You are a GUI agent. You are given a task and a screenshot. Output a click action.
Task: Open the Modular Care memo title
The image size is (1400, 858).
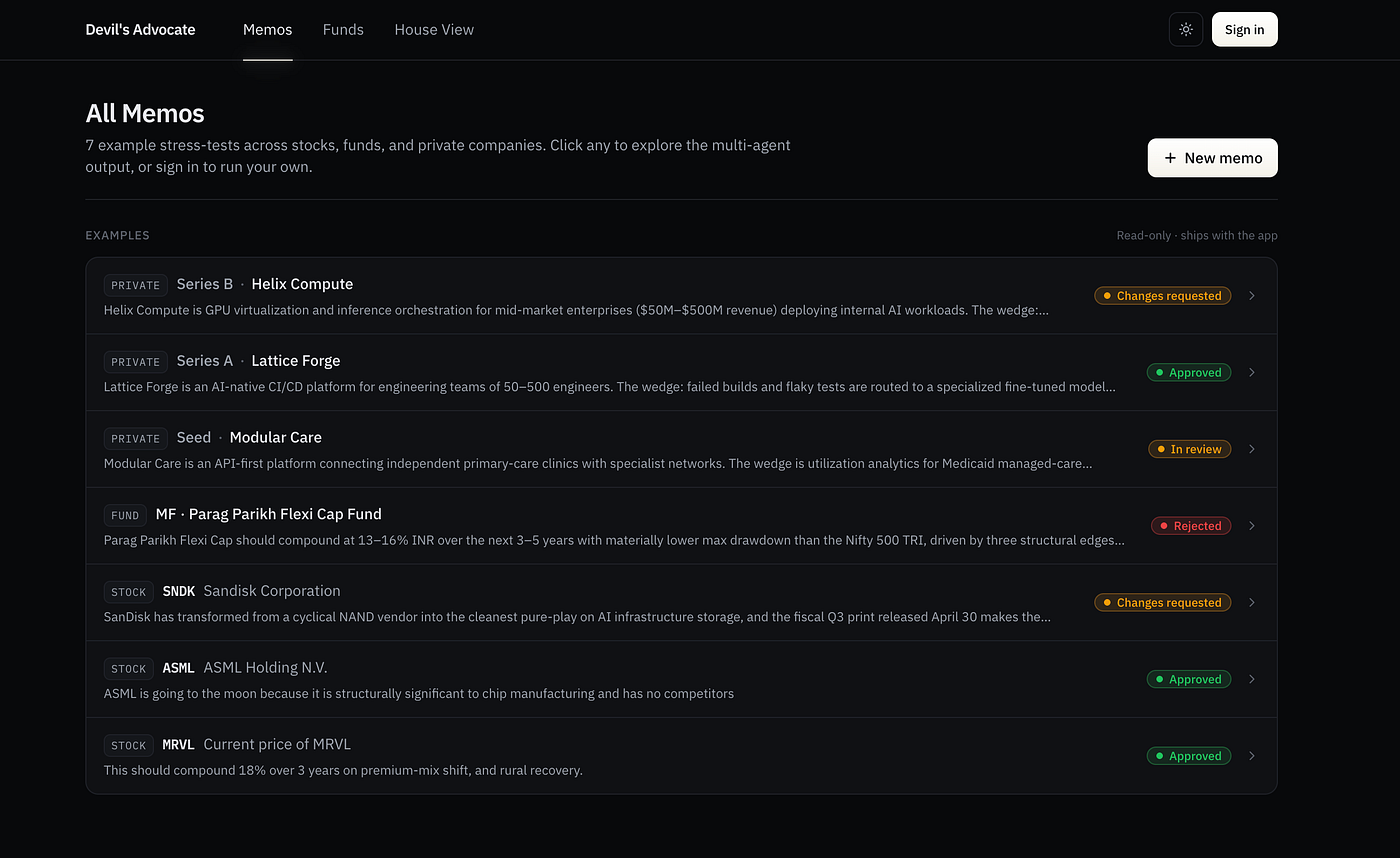pos(276,437)
